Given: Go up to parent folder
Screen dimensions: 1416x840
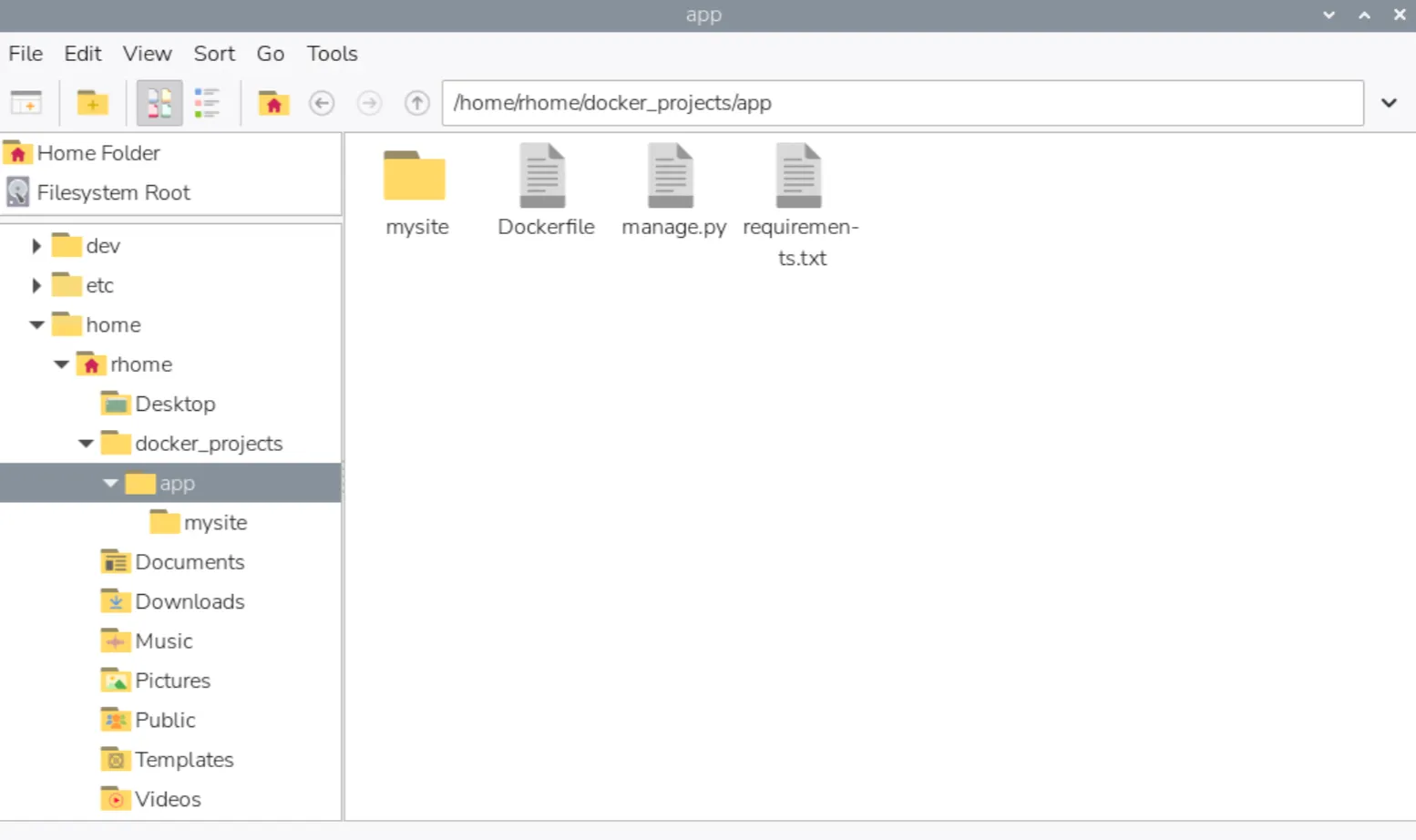Looking at the screenshot, I should (417, 103).
